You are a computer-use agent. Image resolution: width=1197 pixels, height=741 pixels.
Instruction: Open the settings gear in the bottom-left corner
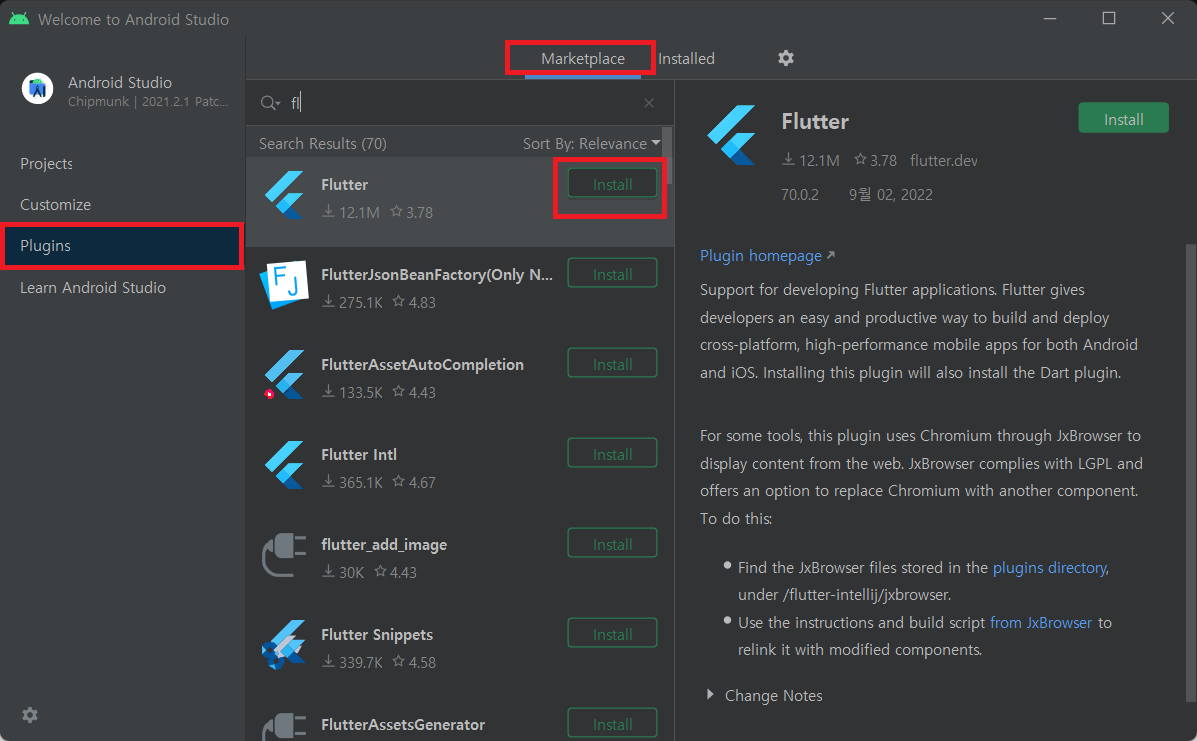(x=30, y=715)
